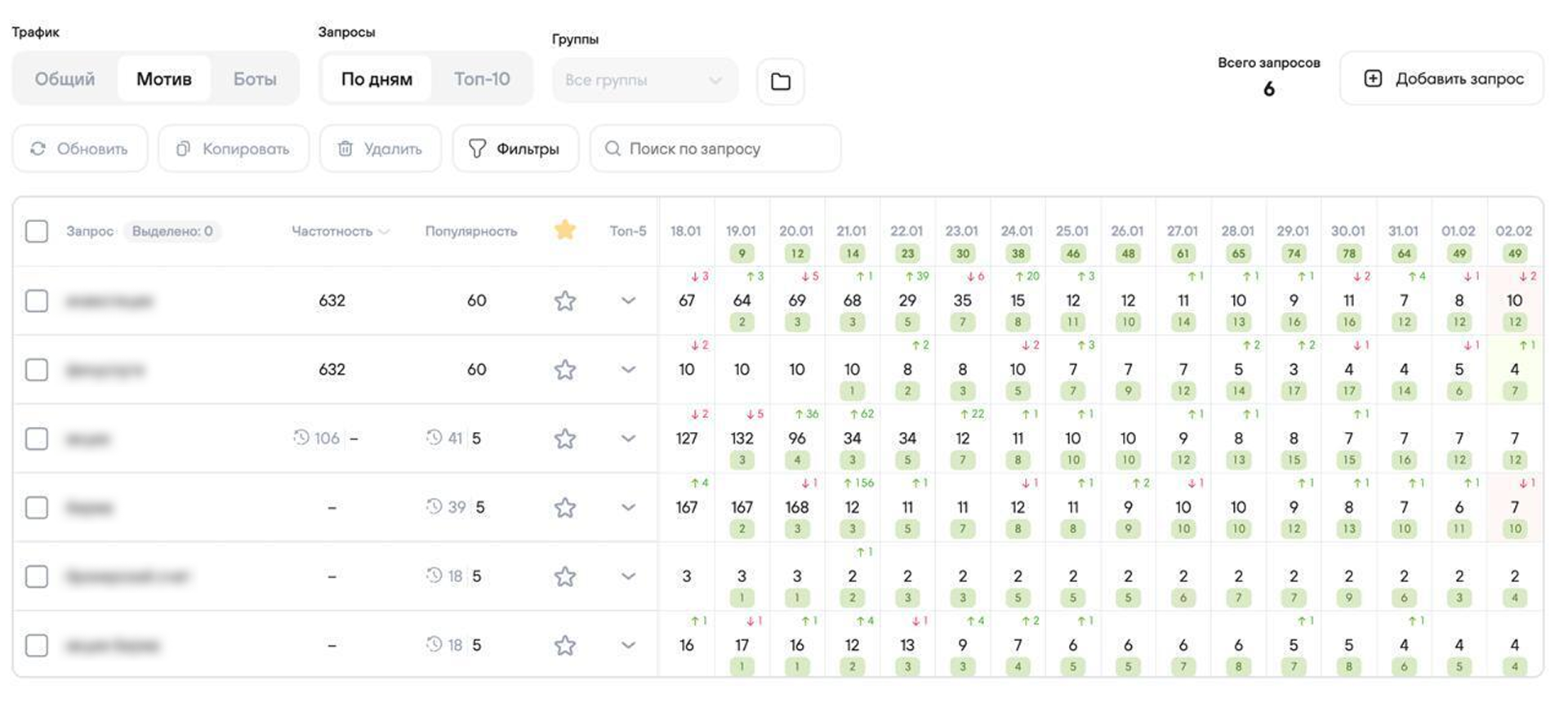Click the Обновить refresh button
This screenshot has width=1568, height=712.
click(x=80, y=149)
